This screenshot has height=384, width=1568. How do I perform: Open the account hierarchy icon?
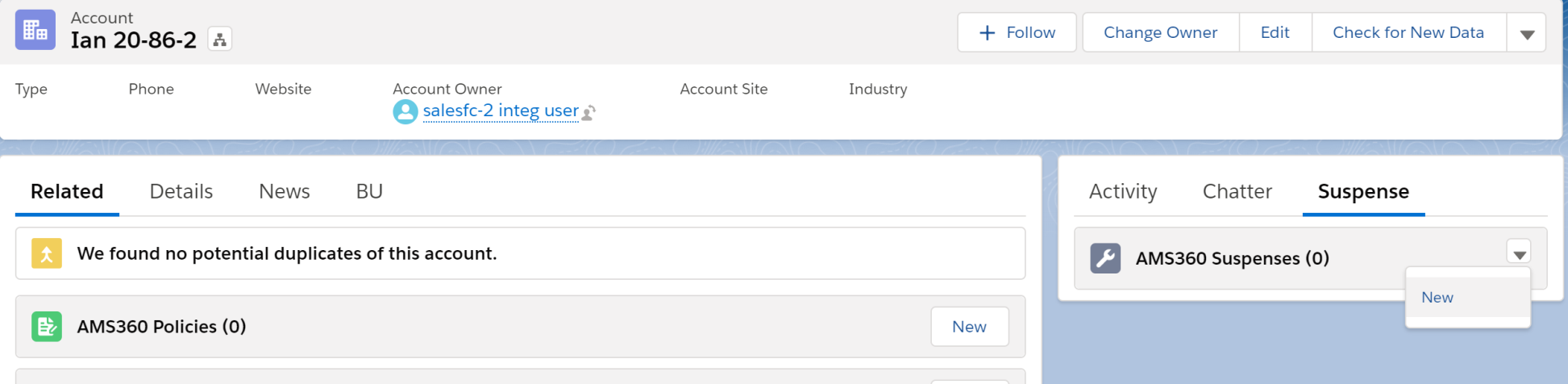tap(219, 40)
